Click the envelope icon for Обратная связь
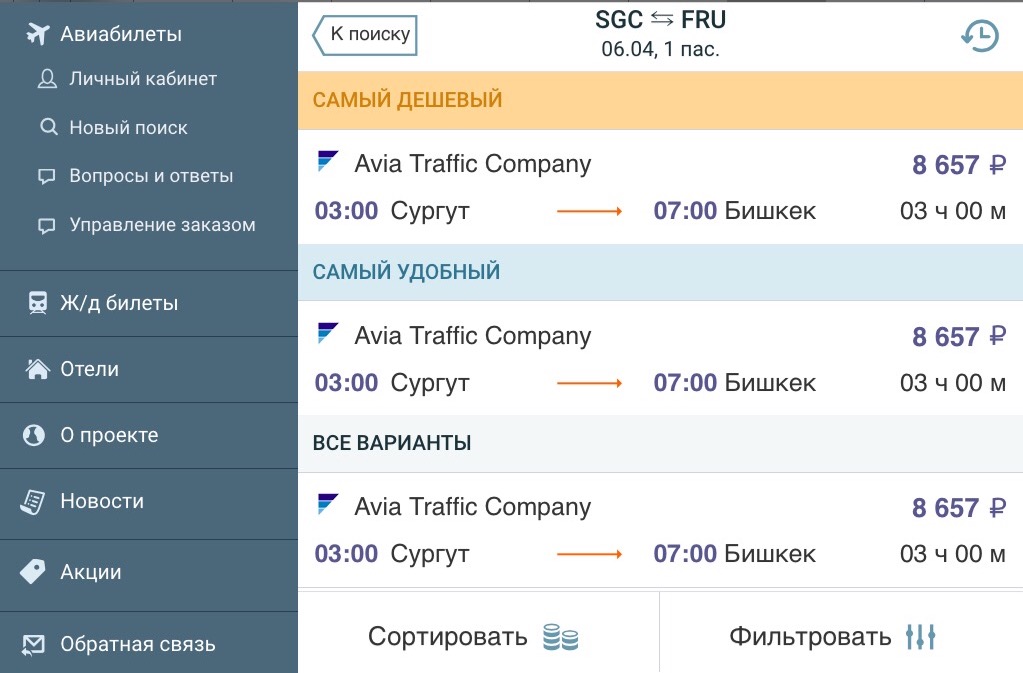 (x=34, y=645)
